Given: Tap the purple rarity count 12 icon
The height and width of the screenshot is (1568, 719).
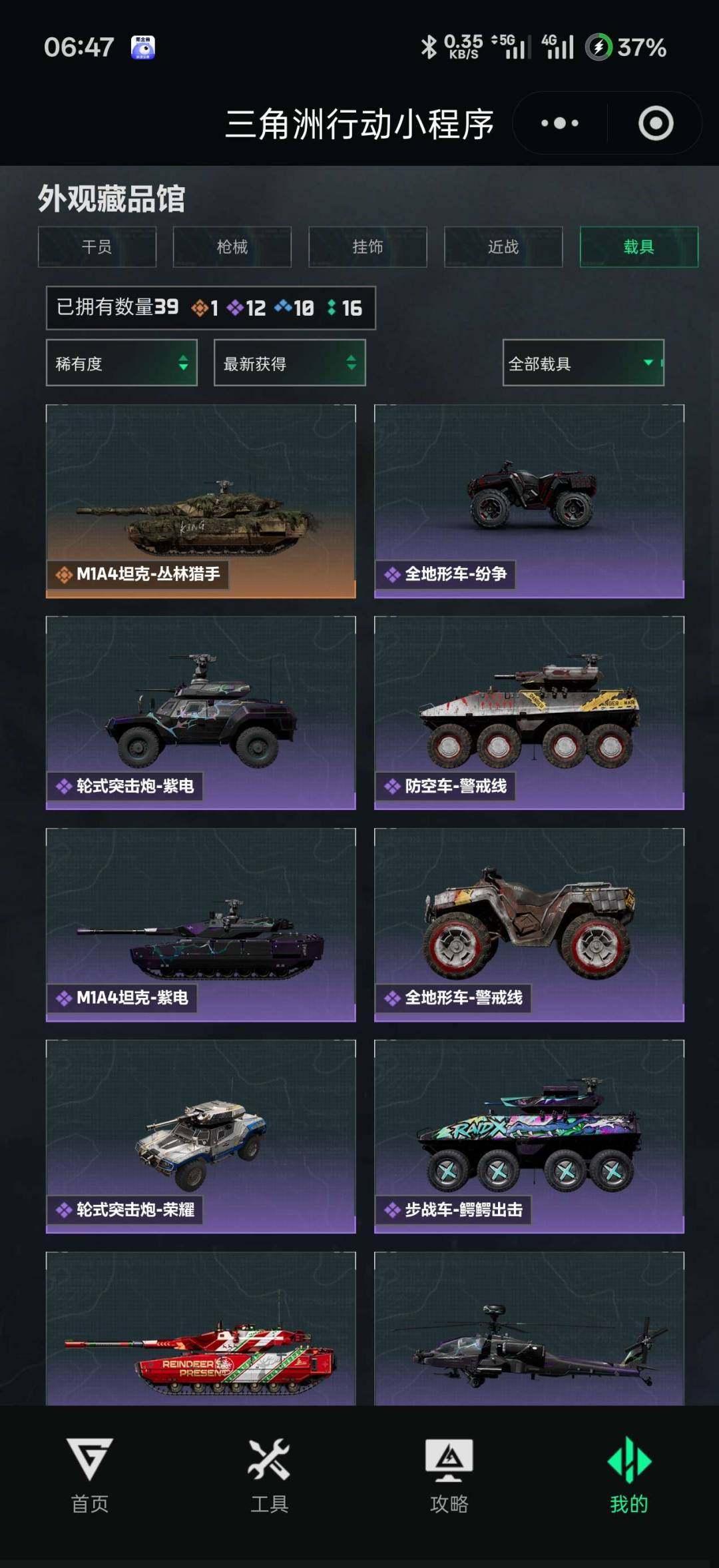Looking at the screenshot, I should coord(235,308).
